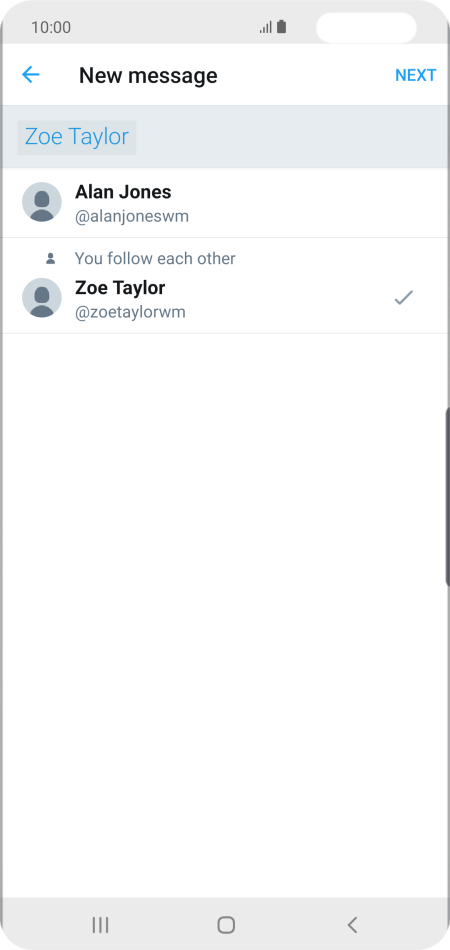450x950 pixels.
Task: Tap the New message title
Action: pyautogui.click(x=148, y=75)
